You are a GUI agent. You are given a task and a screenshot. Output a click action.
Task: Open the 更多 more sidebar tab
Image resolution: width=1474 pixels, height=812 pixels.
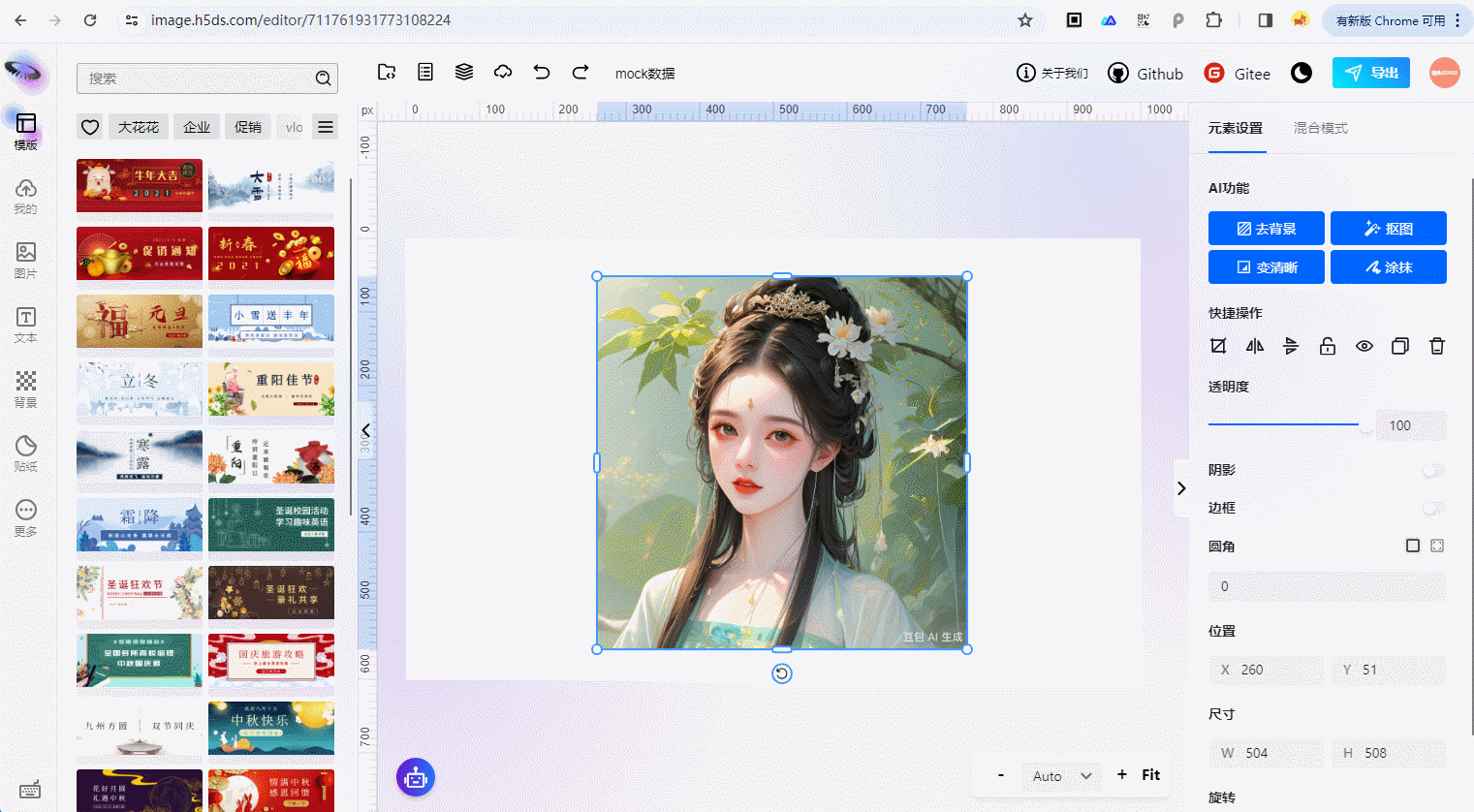(26, 517)
